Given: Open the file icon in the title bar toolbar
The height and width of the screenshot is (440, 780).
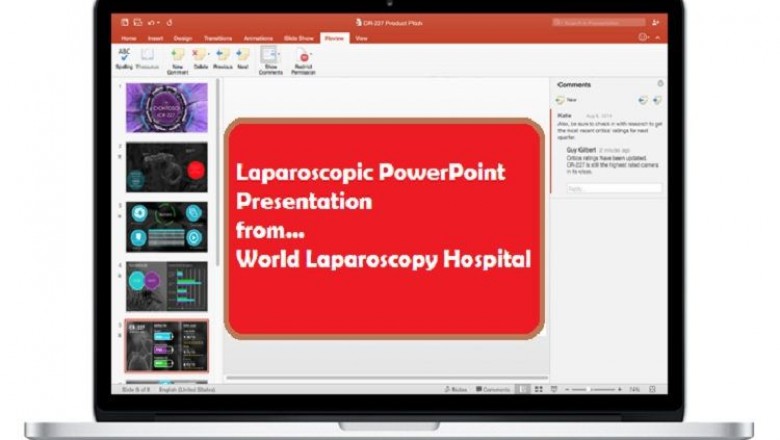Looking at the screenshot, I should [125, 22].
